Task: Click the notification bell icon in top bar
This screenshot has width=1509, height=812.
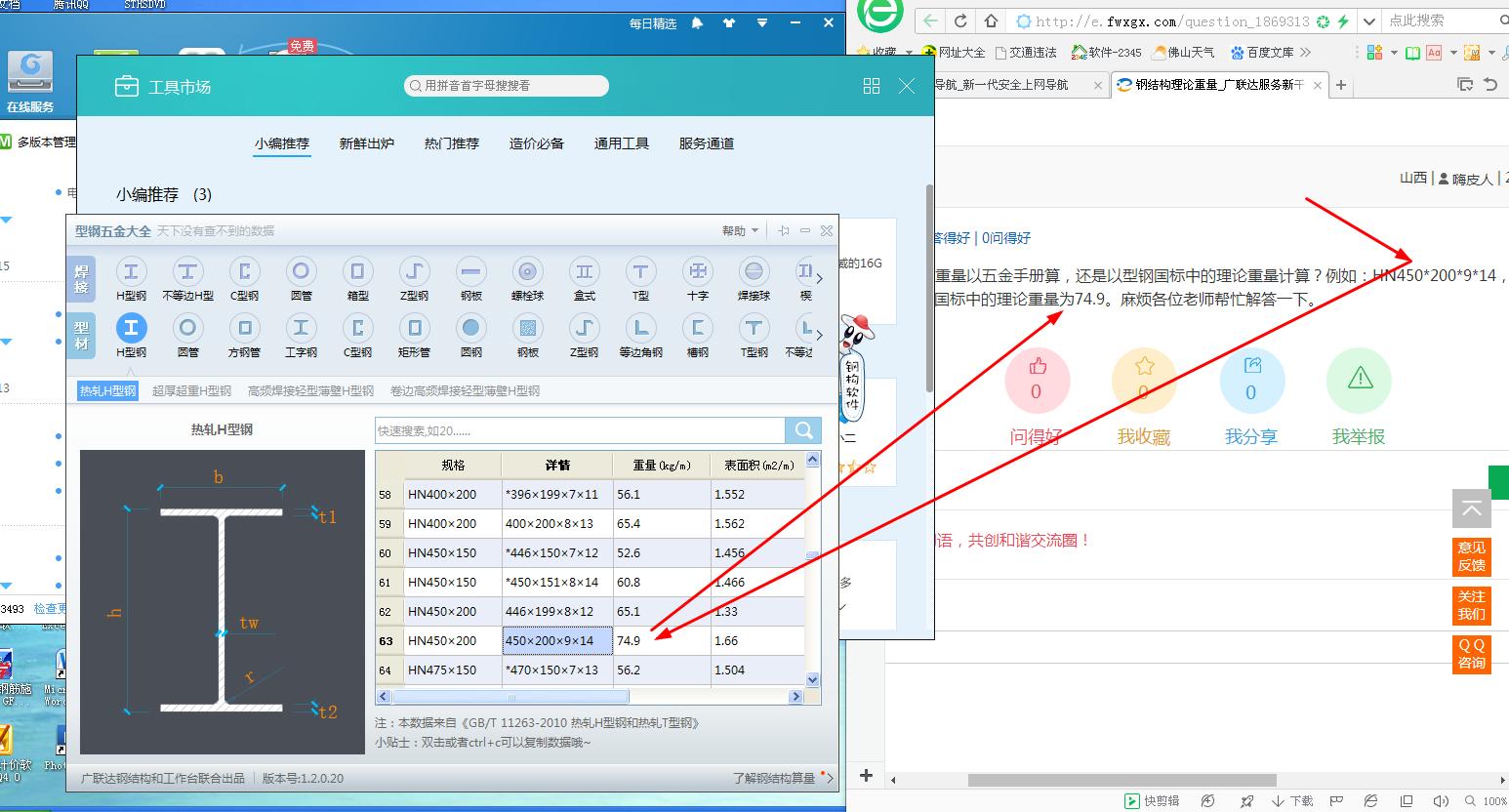Action: click(x=697, y=23)
